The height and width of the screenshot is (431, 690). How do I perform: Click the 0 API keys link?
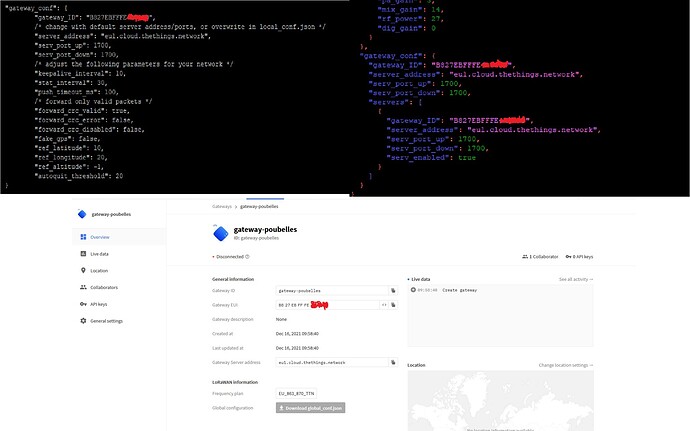pos(580,256)
